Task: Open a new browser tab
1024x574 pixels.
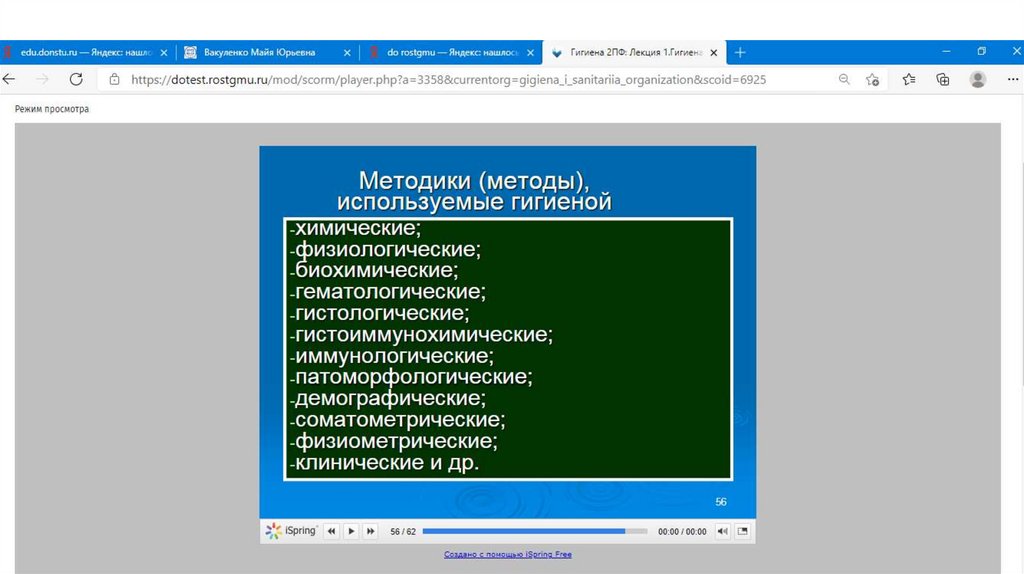Action: pos(740,52)
